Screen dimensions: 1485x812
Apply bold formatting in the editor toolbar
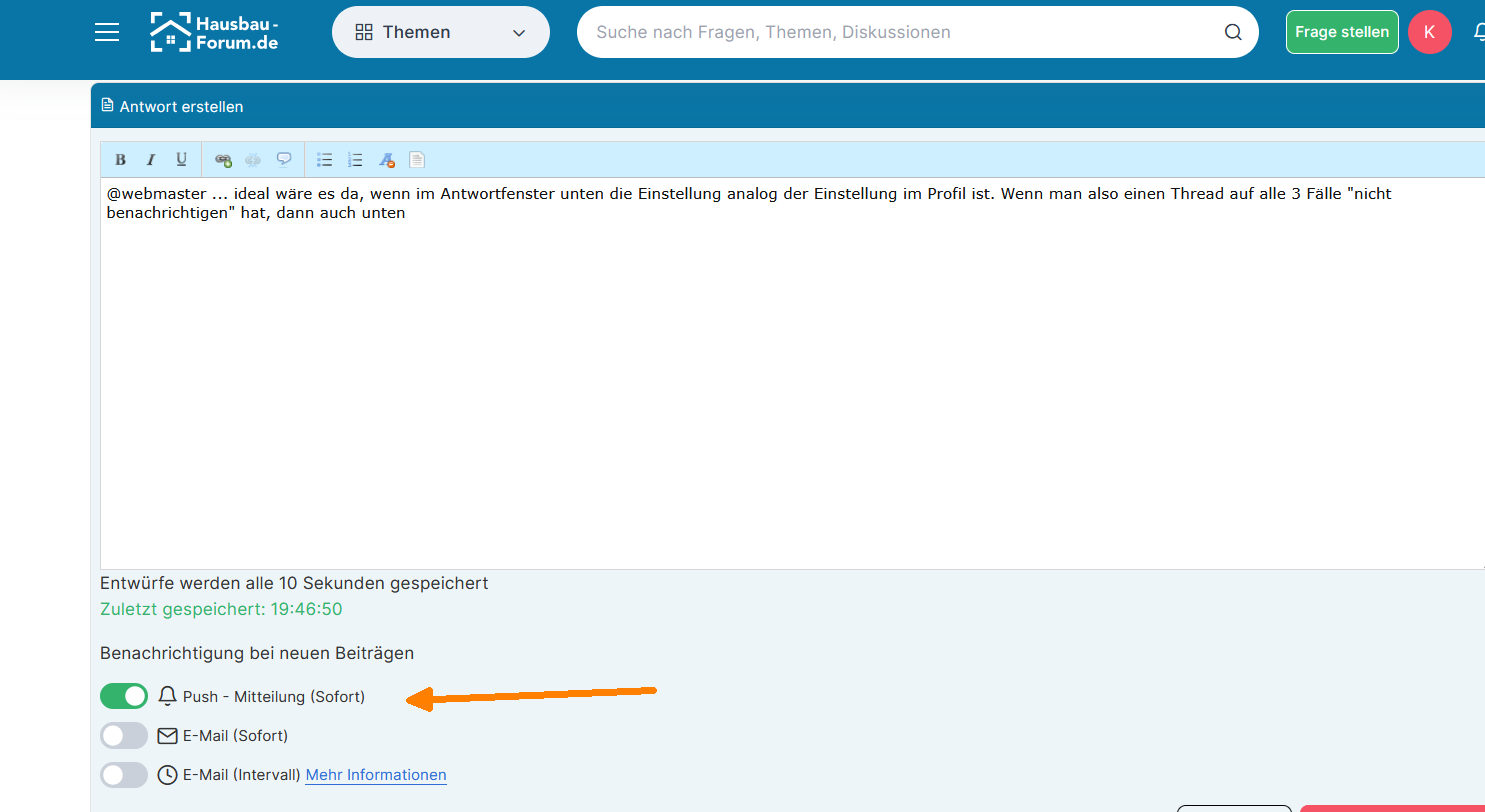[120, 159]
